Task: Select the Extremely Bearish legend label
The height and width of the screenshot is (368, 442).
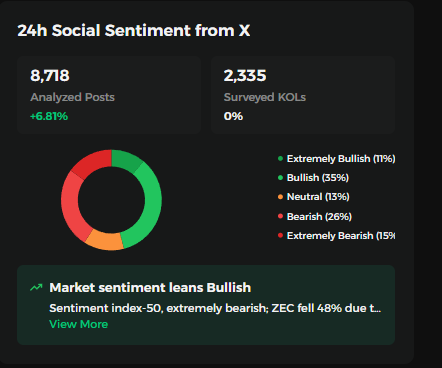Action: click(x=341, y=236)
